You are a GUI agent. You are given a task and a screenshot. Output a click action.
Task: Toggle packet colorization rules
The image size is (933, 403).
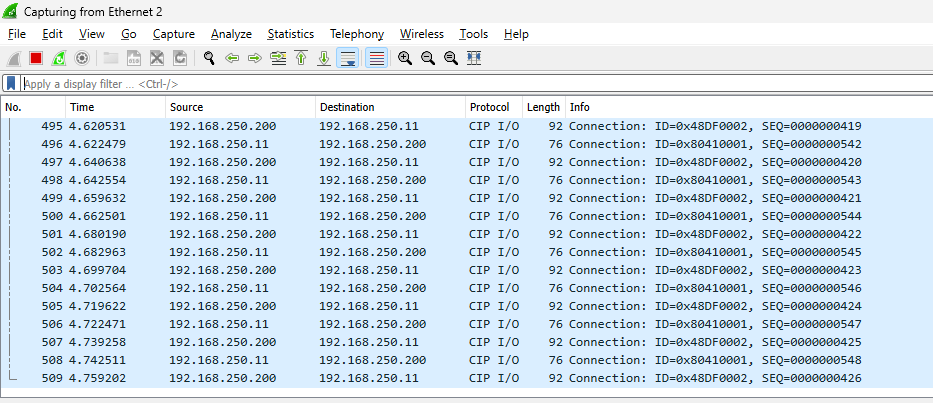click(376, 58)
